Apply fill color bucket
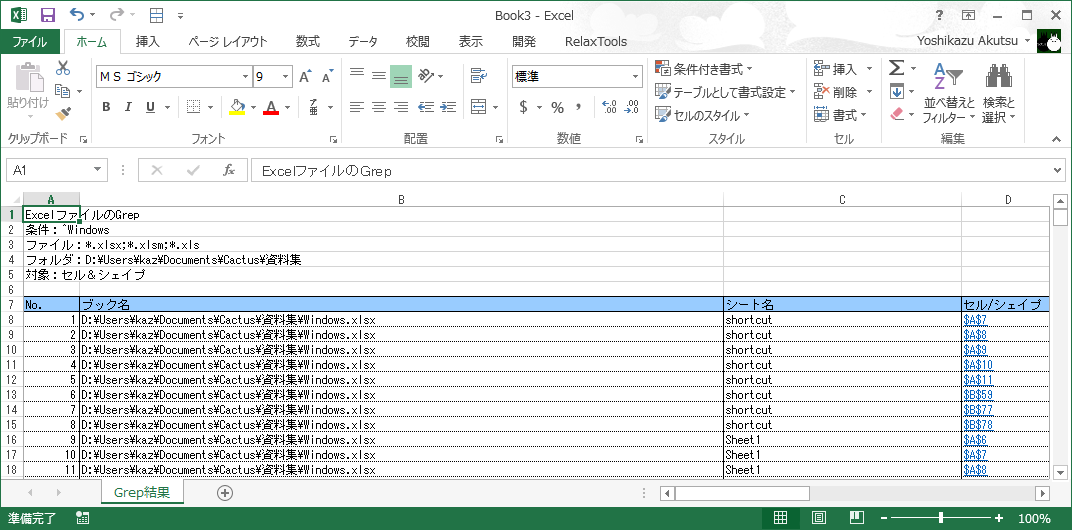1072x530 pixels. click(x=237, y=107)
